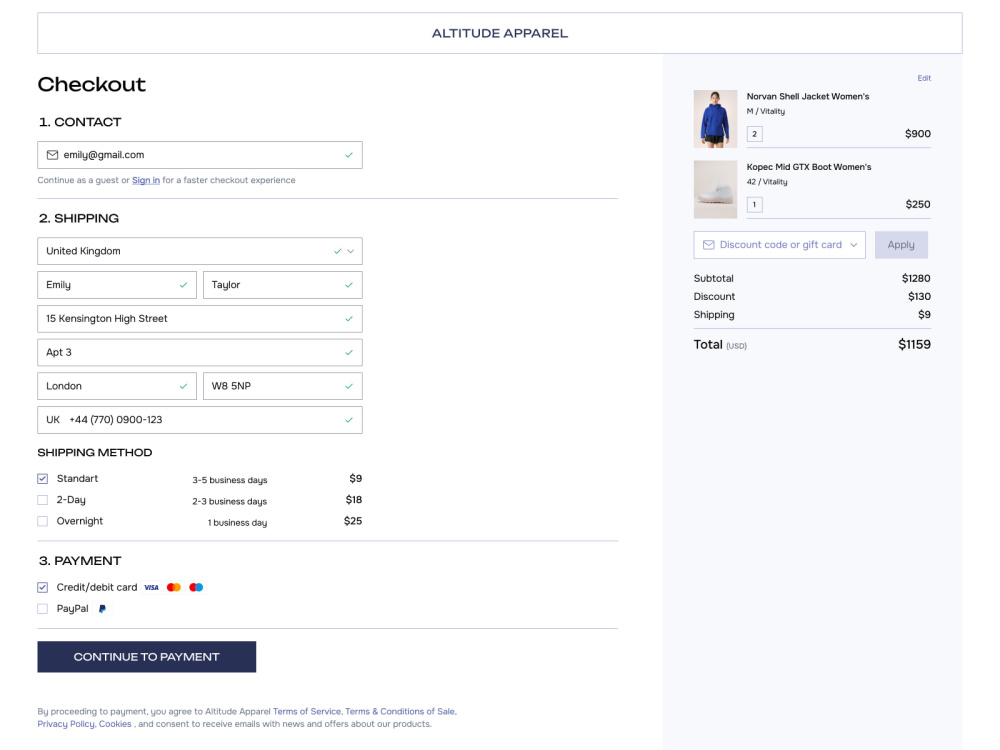
Task: Click the Apt 3 address field
Action: click(200, 353)
